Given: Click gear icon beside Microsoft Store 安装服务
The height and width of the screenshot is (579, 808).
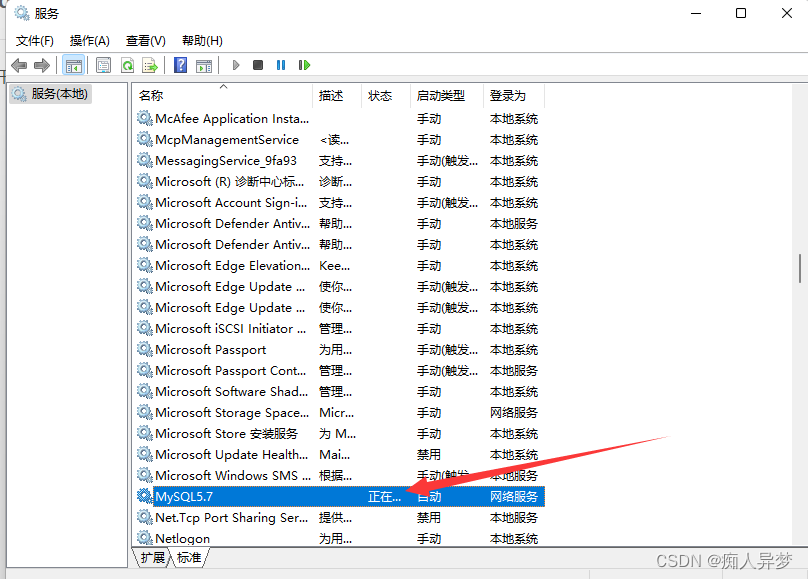Looking at the screenshot, I should click(144, 433).
